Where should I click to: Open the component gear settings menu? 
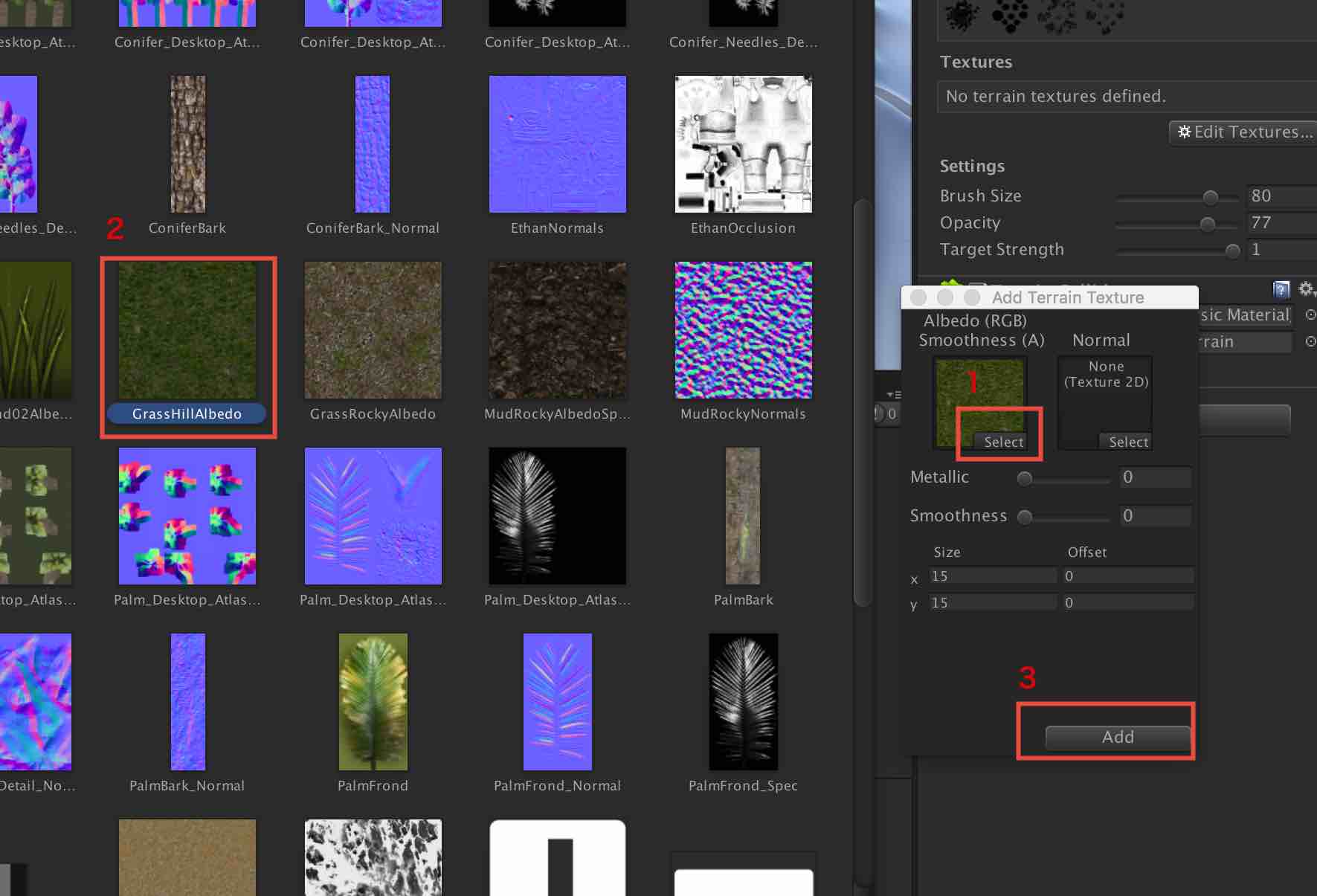point(1306,289)
